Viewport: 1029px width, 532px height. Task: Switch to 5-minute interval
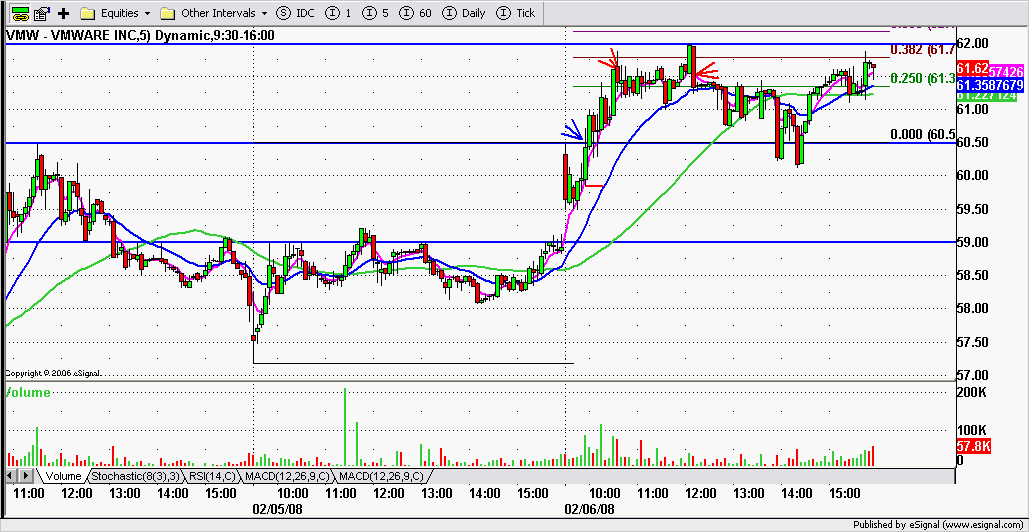tap(375, 12)
